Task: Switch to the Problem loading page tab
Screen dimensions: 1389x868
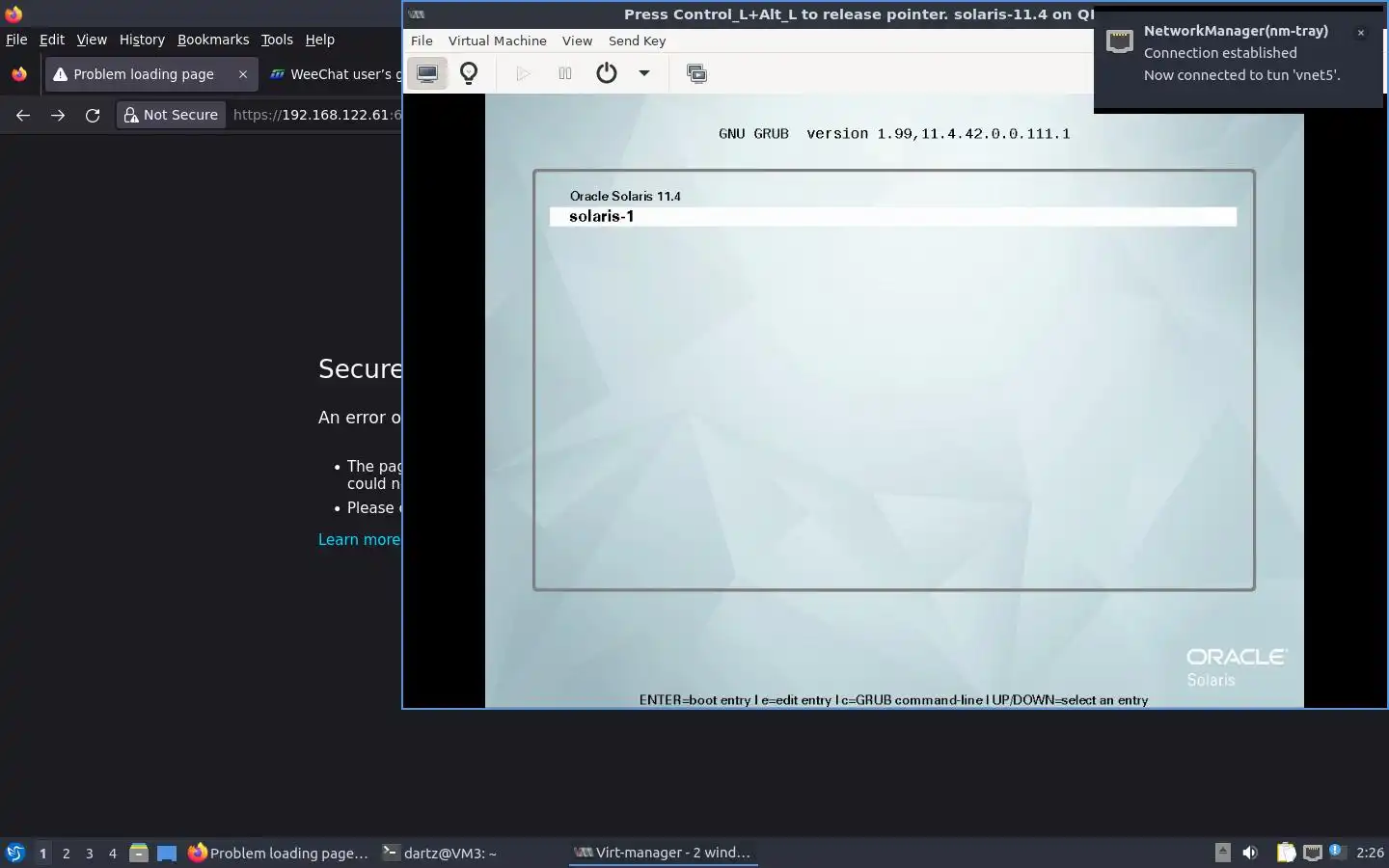Action: 143,74
